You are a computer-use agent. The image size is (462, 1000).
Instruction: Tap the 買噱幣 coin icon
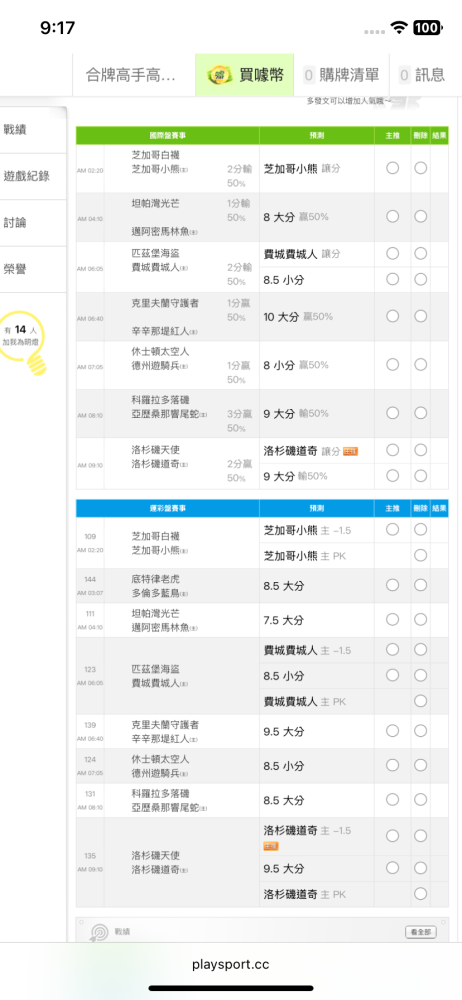pos(220,75)
